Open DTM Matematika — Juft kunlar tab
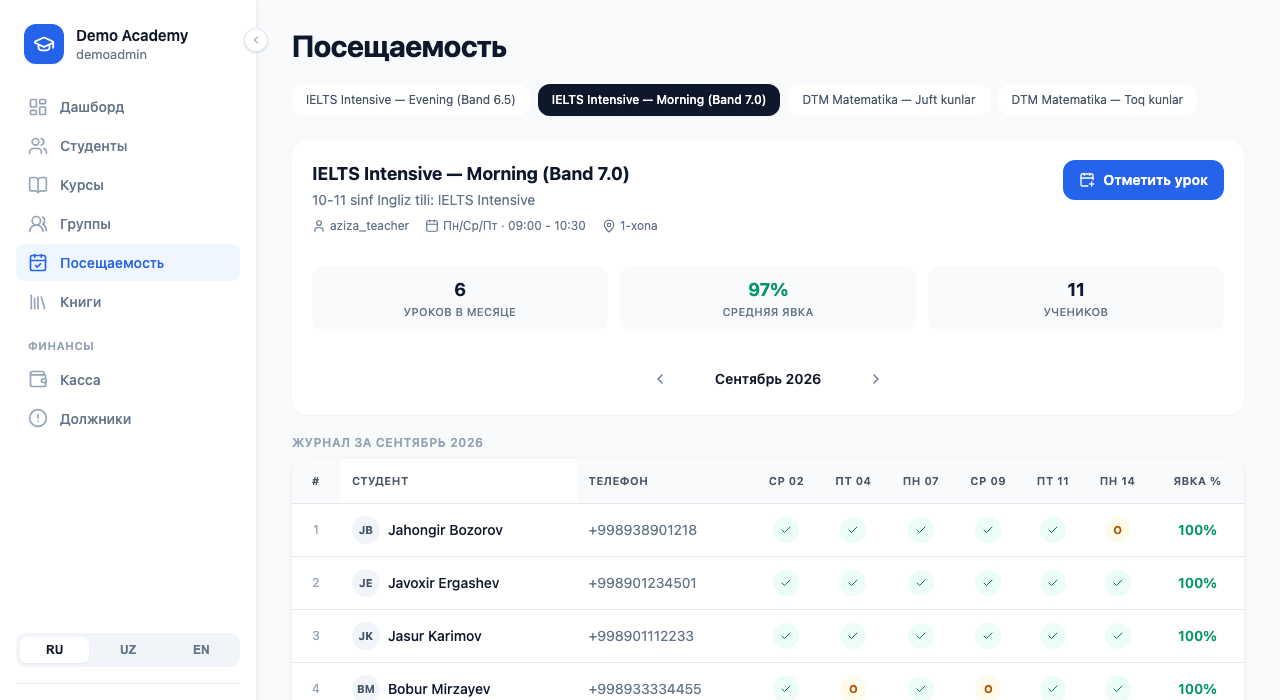1280x700 pixels. [889, 100]
